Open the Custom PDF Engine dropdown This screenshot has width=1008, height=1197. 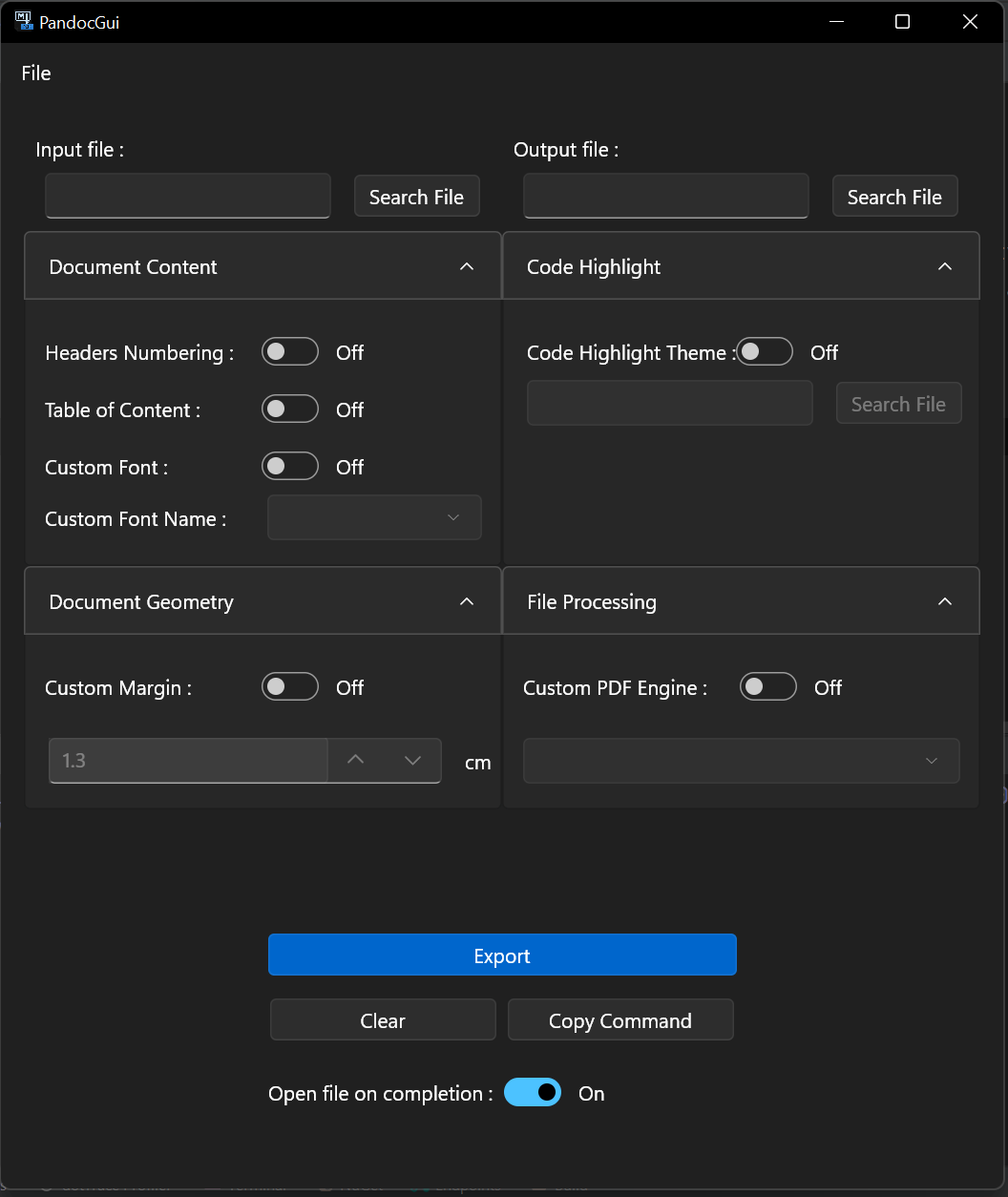741,761
